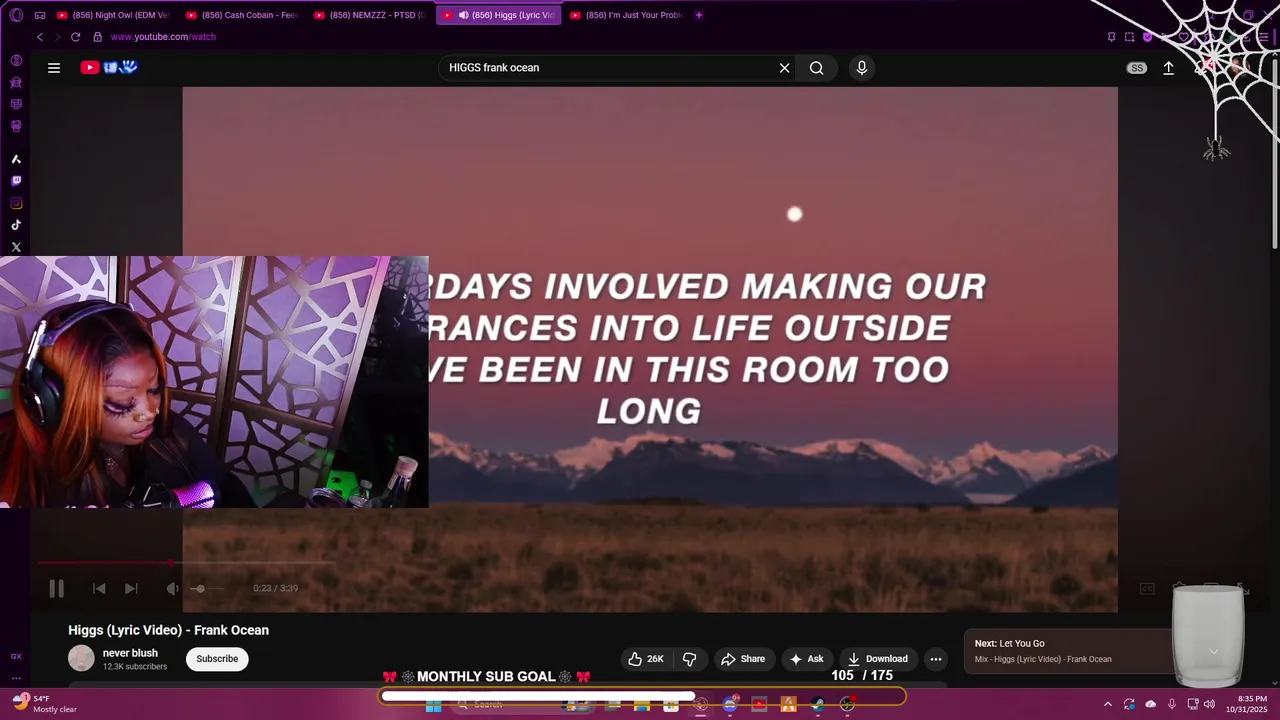Open the Aria AI icon in the Opera sidebar
1280x720 pixels.
16,159
